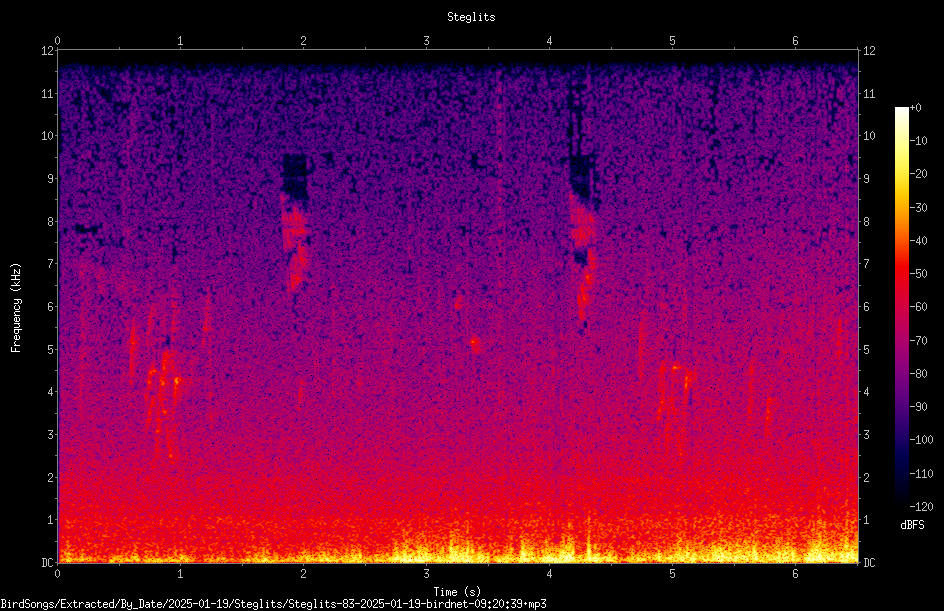The height and width of the screenshot is (611, 944).
Task: Click the Frequency (kHz) axis title
Action: pyautogui.click(x=16, y=308)
